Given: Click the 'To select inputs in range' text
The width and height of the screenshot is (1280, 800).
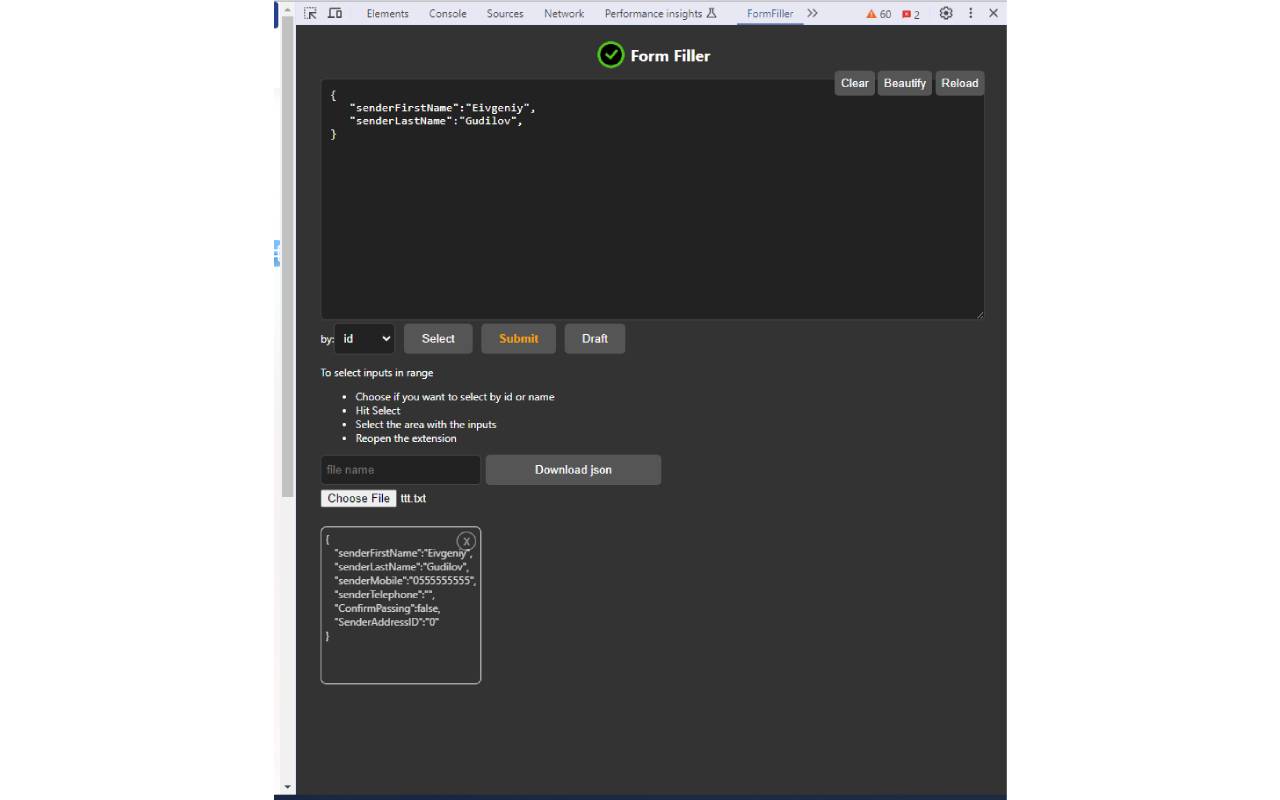Looking at the screenshot, I should click(x=377, y=373).
